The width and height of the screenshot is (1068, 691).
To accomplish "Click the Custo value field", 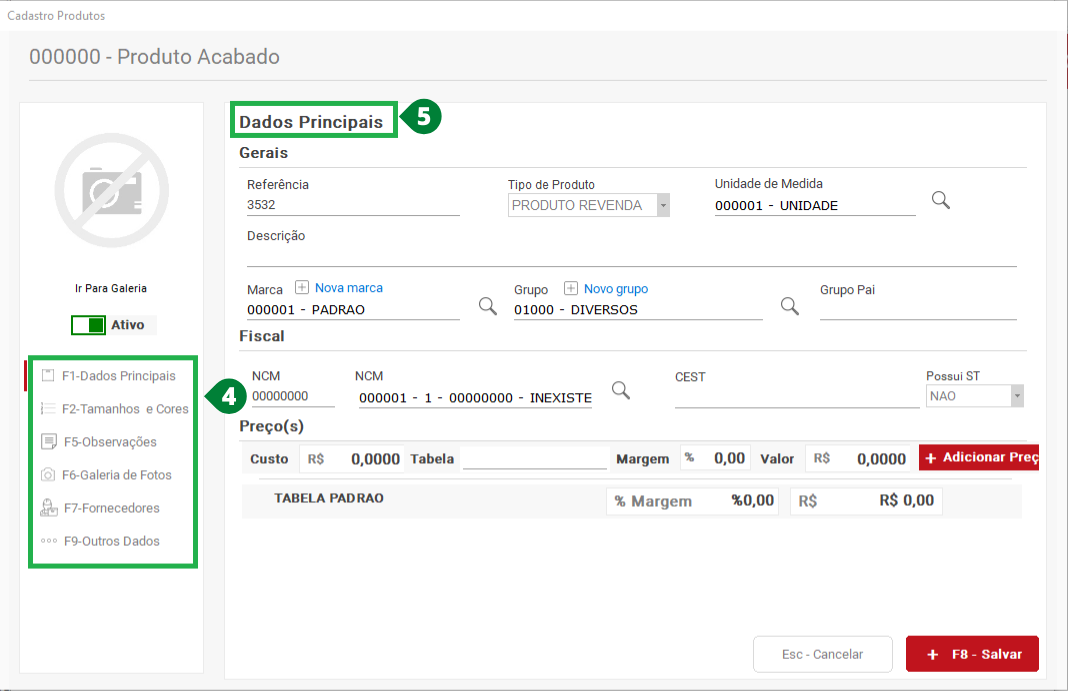I will (353, 459).
